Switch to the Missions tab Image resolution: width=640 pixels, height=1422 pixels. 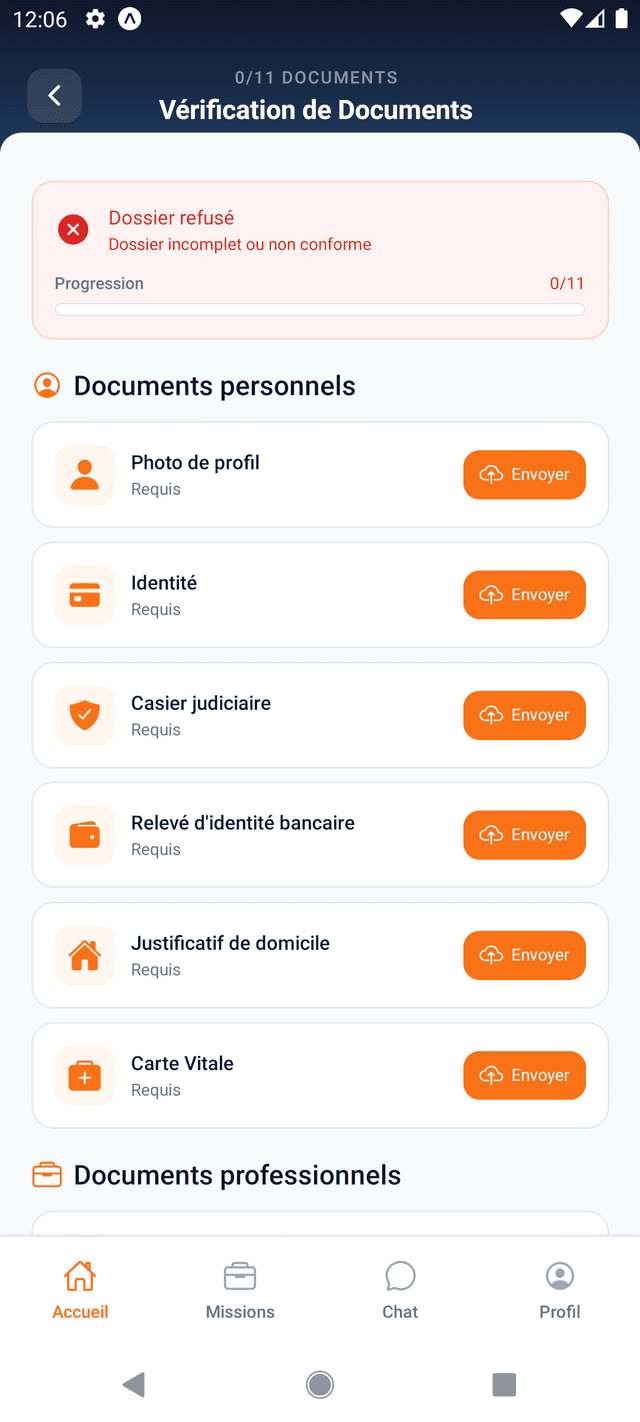(240, 1288)
